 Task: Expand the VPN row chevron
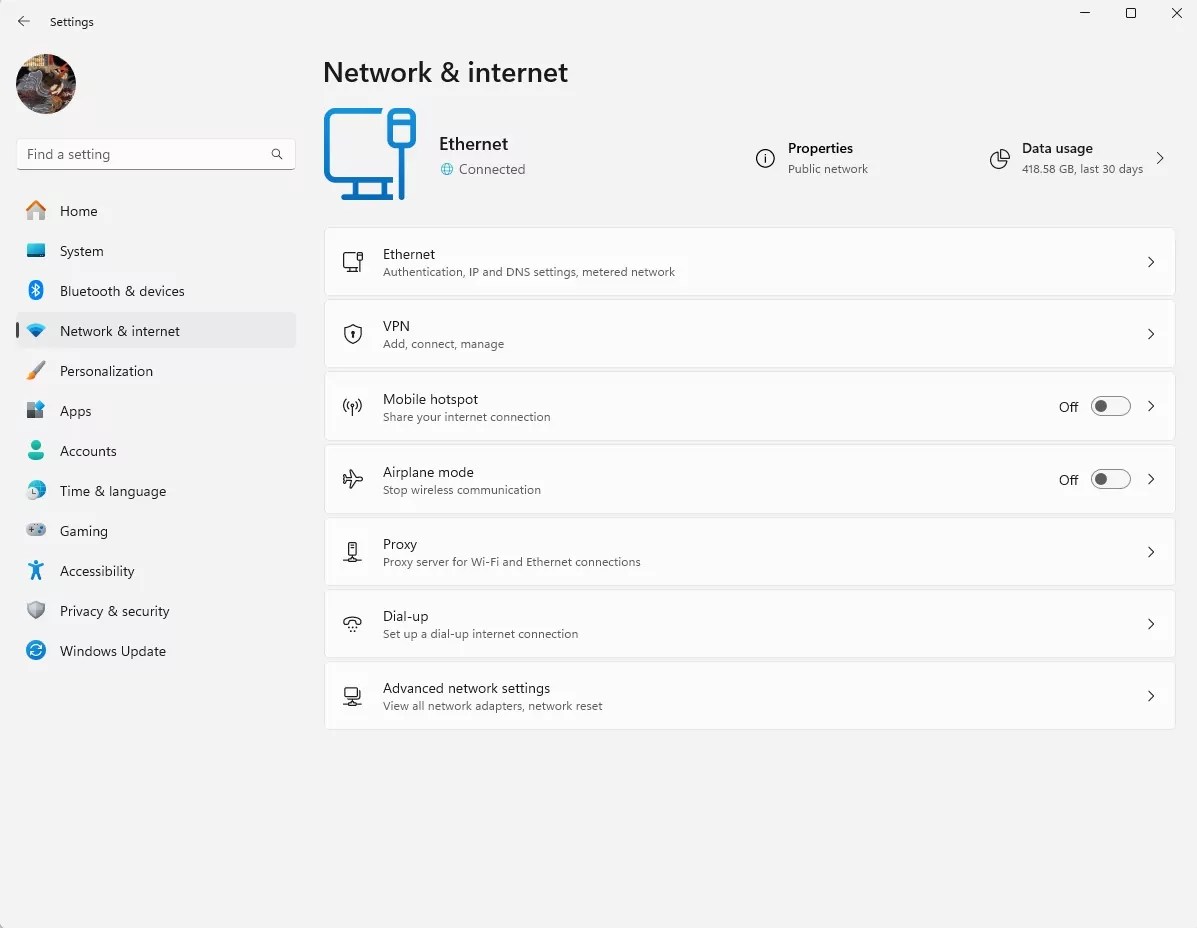tap(1151, 334)
